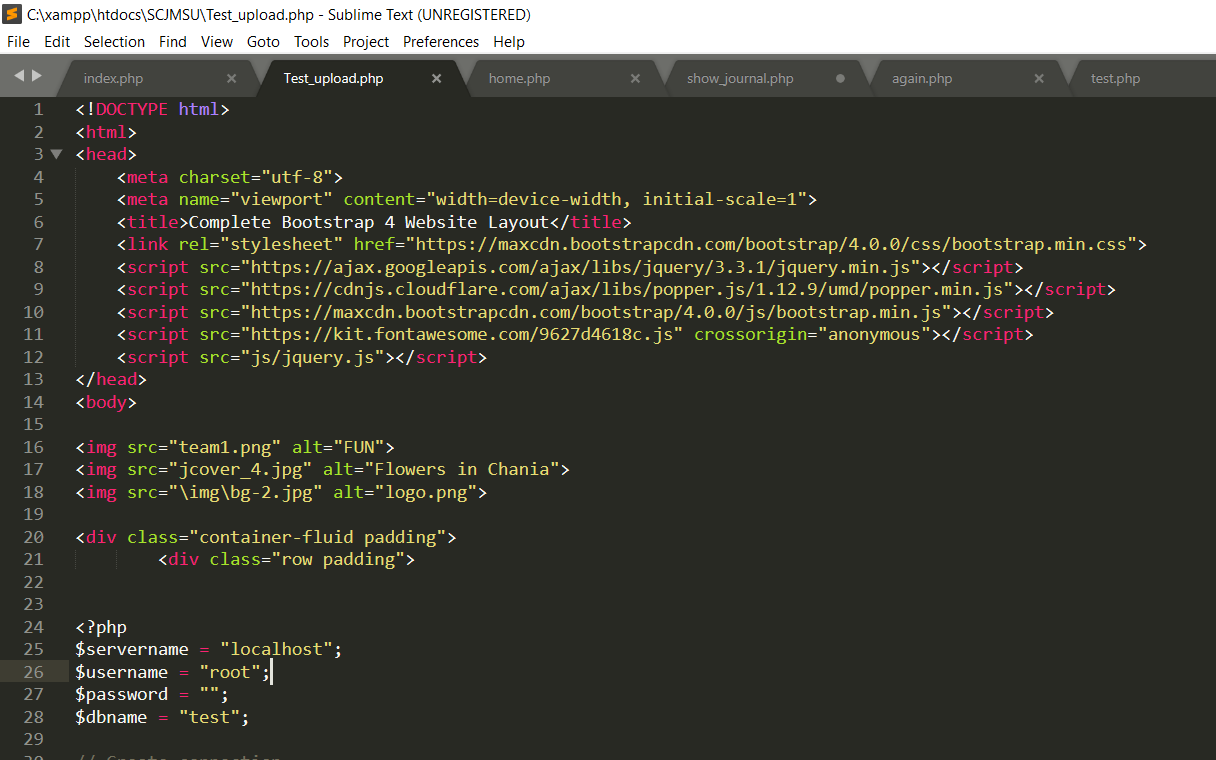
Task: Open the Selection menu
Action: click(x=114, y=42)
